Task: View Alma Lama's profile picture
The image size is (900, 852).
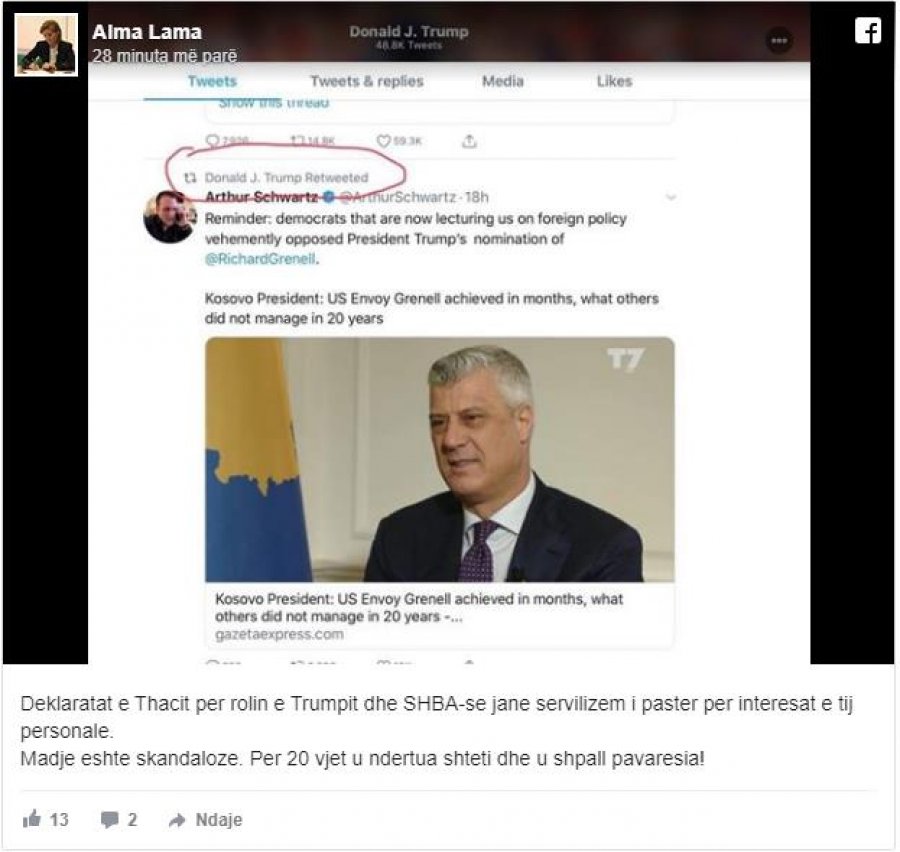Action: click(46, 45)
